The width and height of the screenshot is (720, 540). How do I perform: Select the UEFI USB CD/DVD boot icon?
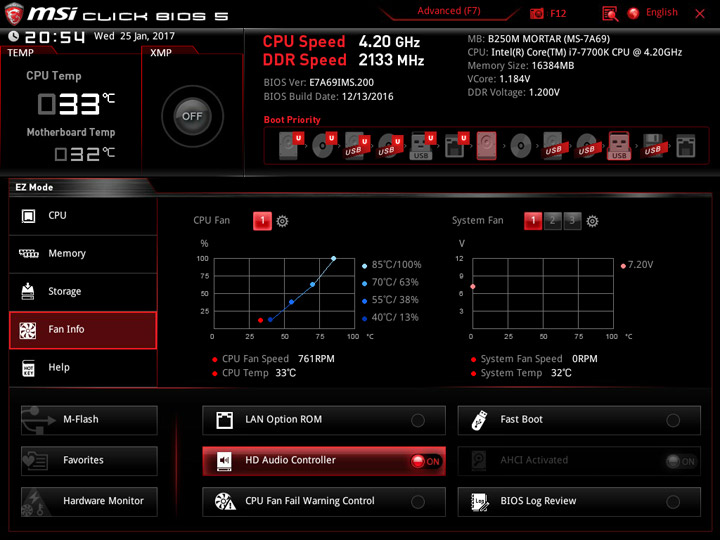point(390,146)
